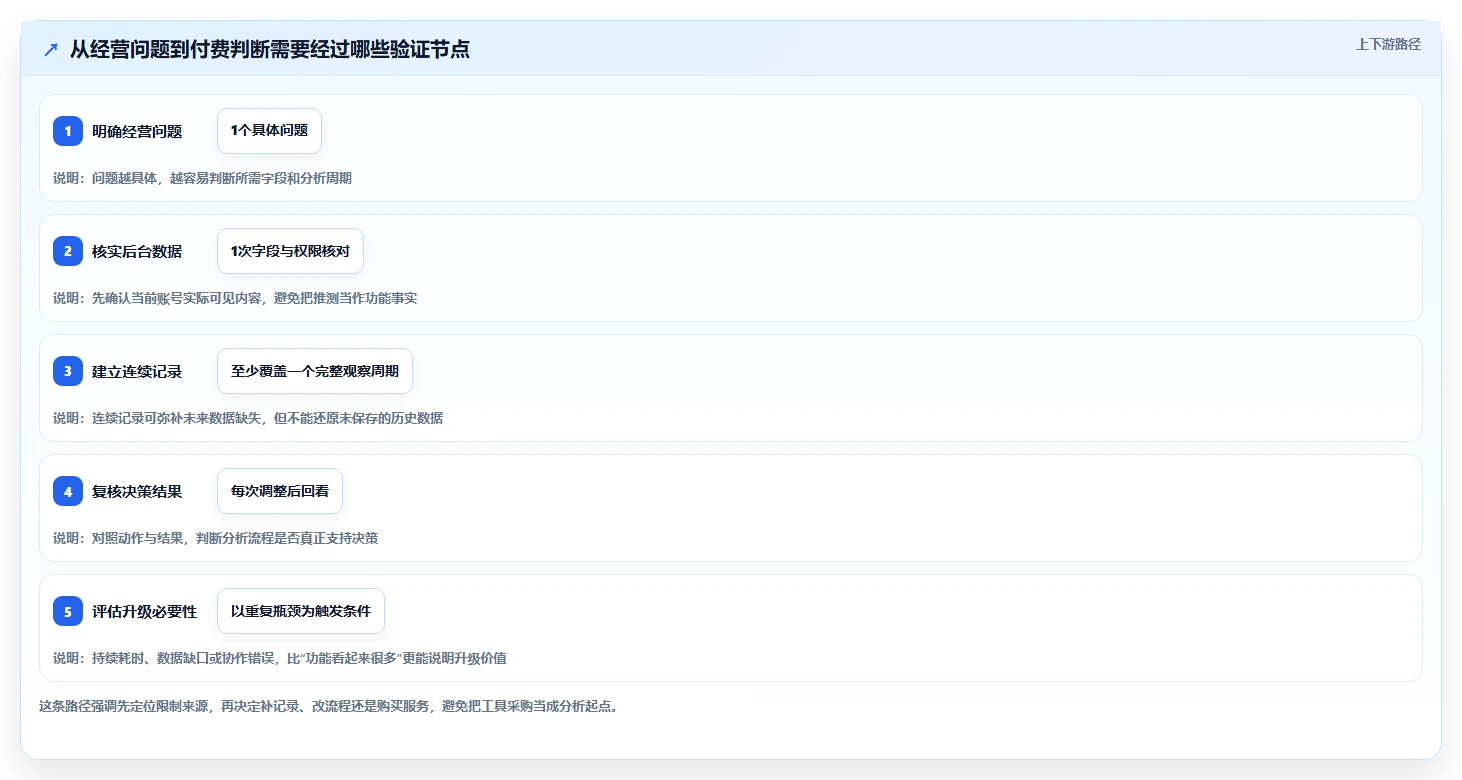Viewport: 1462px width, 780px height.
Task: Click the note '问题越具体，越容易判断所需字段和分析周期'
Action: [x=222, y=178]
